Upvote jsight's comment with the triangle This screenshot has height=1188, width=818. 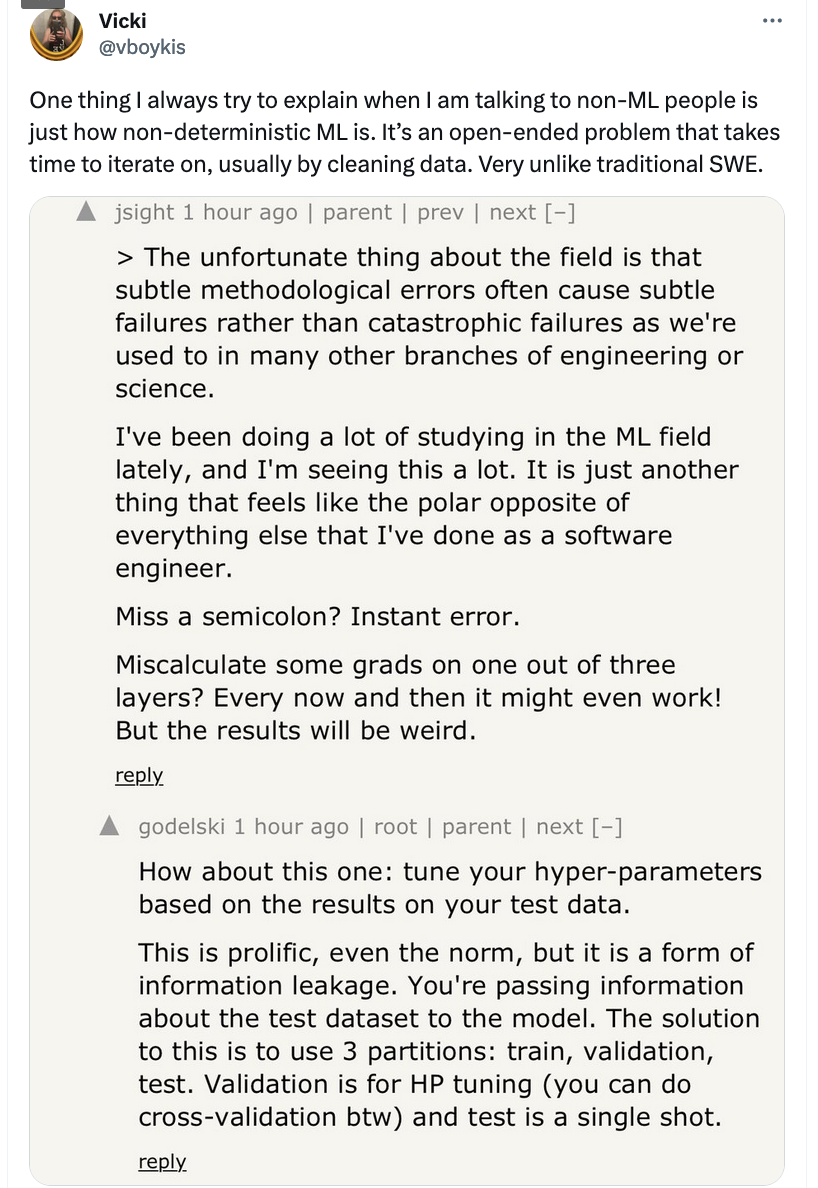(86, 211)
